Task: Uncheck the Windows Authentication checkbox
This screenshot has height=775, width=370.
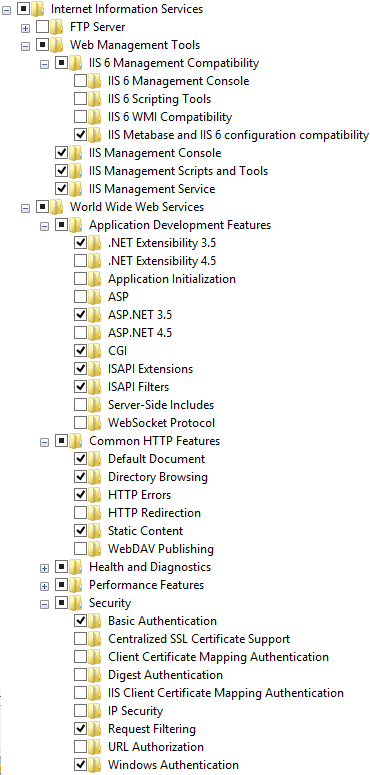Action: tap(81, 765)
